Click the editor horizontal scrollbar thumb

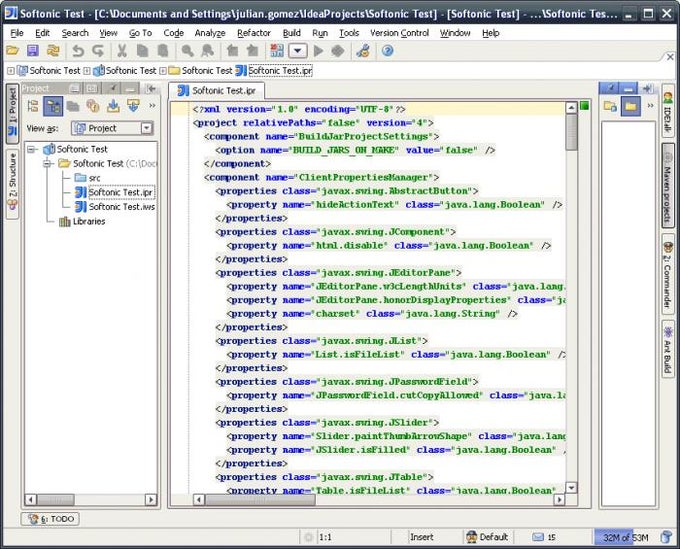260,500
